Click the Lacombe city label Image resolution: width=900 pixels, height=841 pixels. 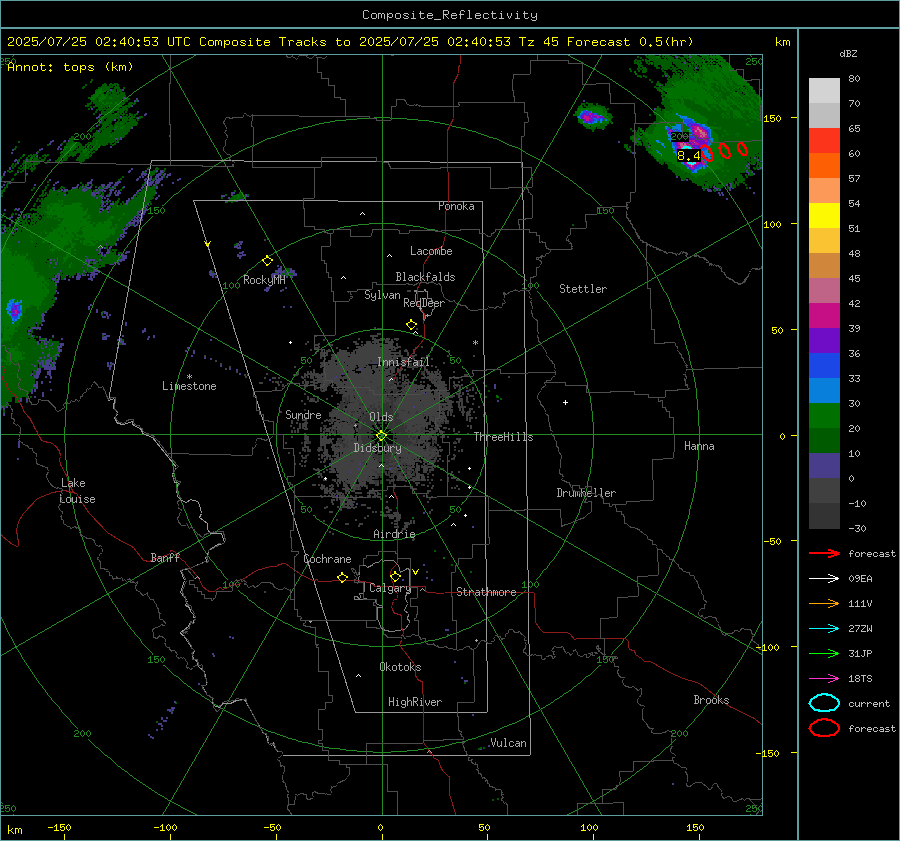point(431,251)
